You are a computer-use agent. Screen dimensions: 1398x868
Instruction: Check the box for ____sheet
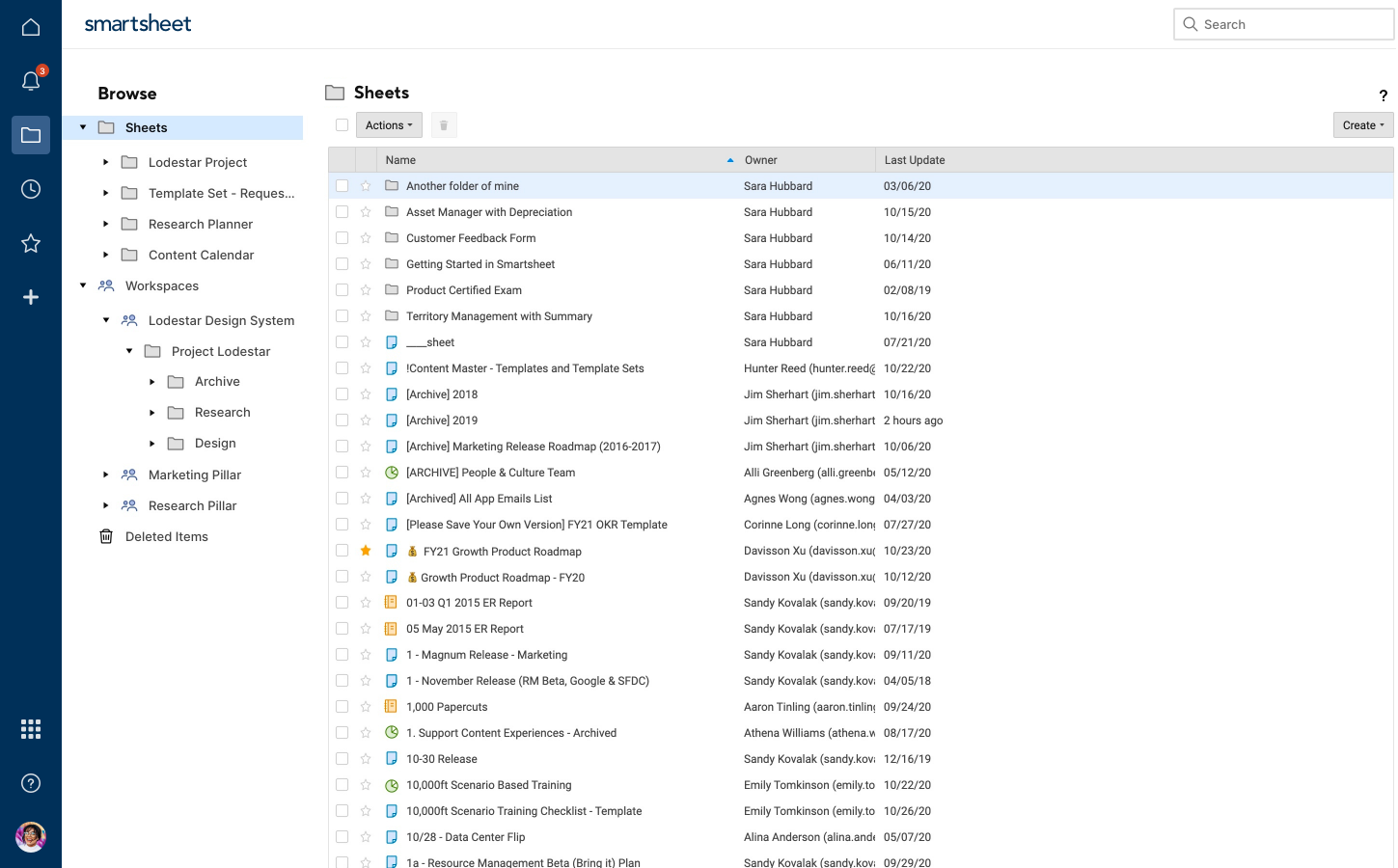tap(342, 342)
